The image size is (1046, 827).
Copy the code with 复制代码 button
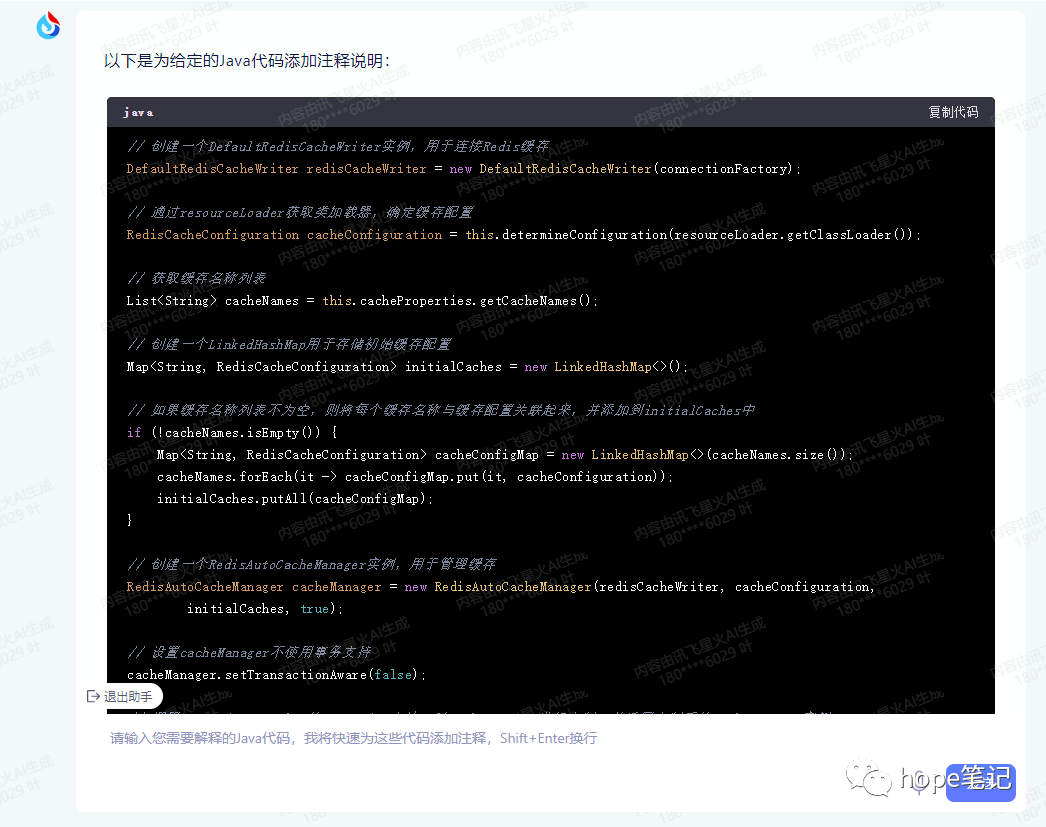point(953,112)
